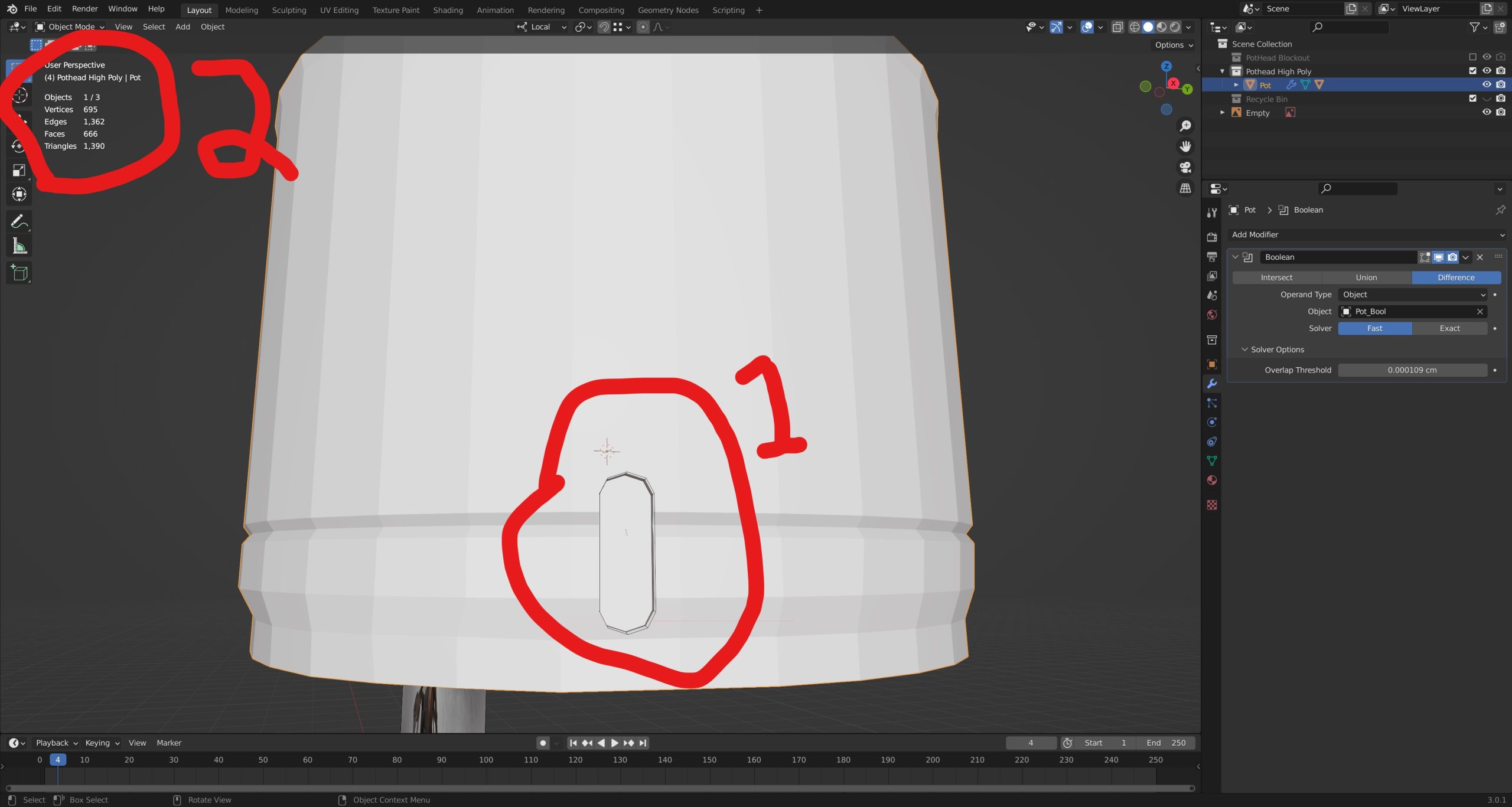Select the Annotate pencil tool
Viewport: 1512px width, 807px height.
[19, 222]
